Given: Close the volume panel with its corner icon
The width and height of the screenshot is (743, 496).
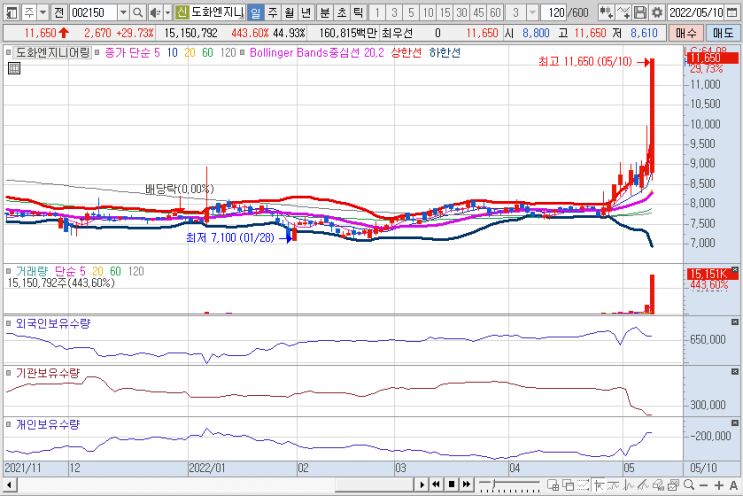Looking at the screenshot, I should click(734, 270).
